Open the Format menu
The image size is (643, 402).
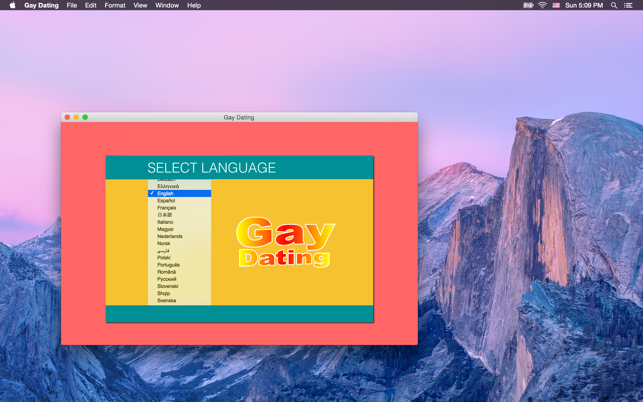click(115, 5)
